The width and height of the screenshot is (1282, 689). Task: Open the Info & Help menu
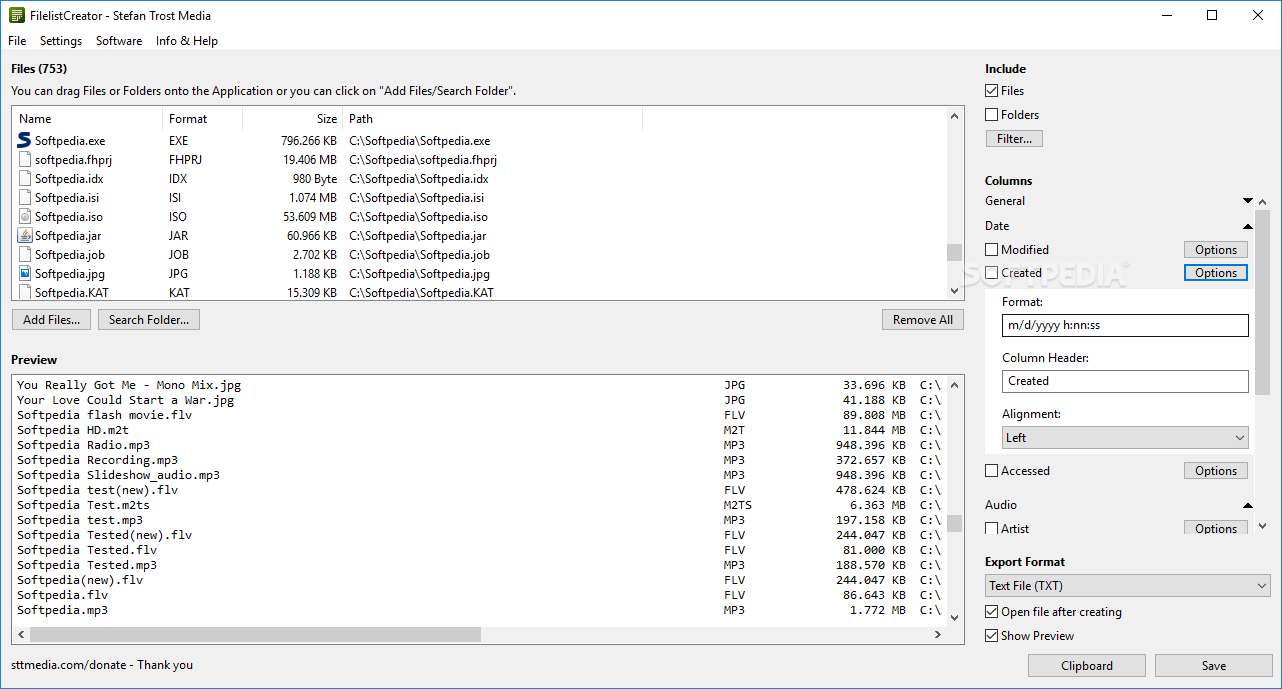click(187, 41)
